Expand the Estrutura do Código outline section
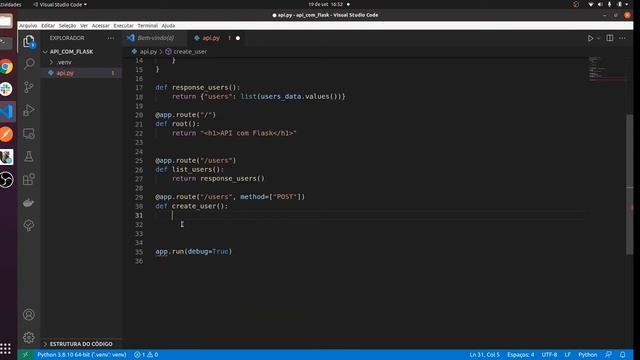Viewport: 640px width, 360px height. 81,344
